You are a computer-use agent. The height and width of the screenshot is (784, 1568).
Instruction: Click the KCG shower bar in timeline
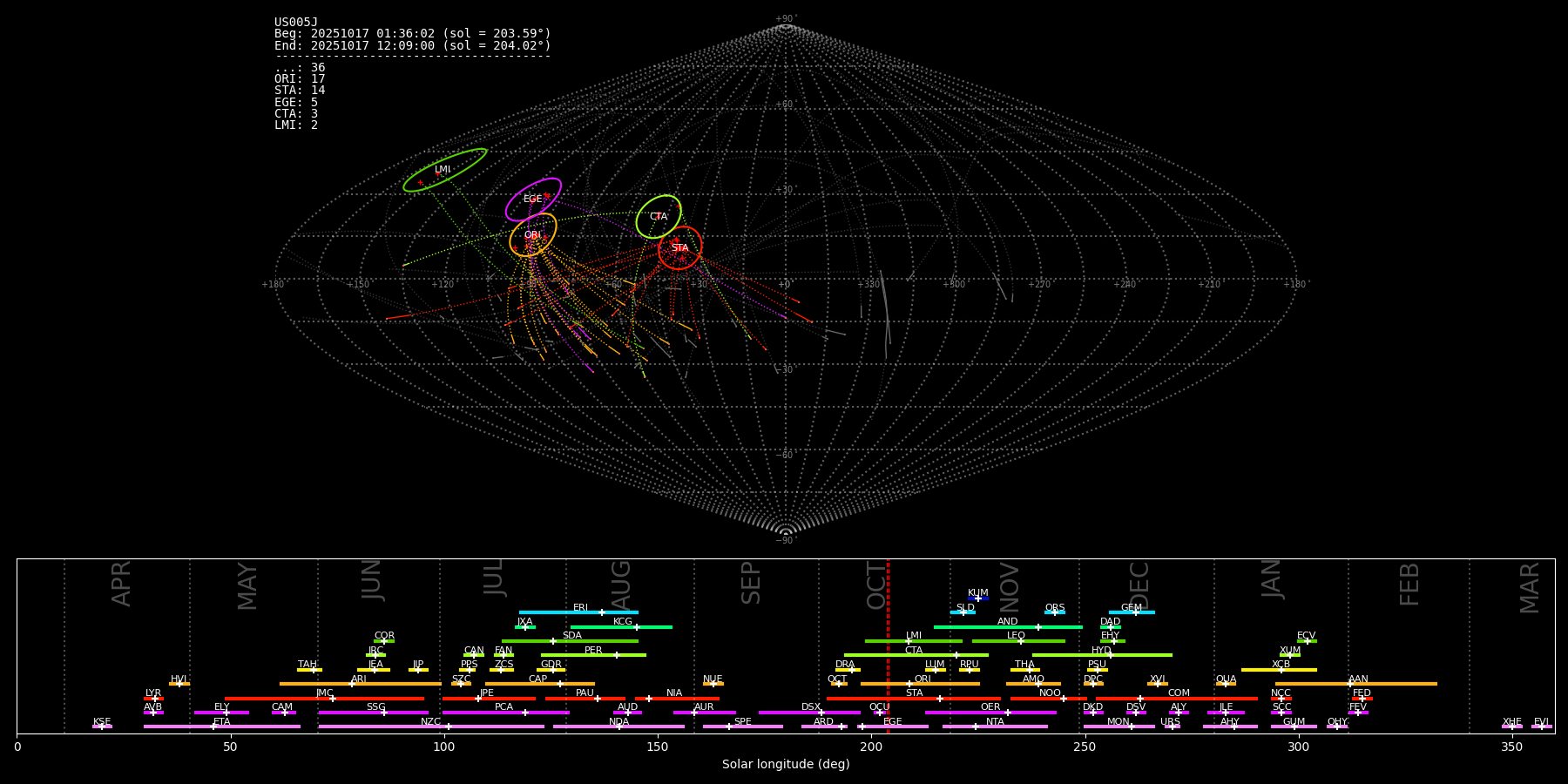(x=621, y=627)
